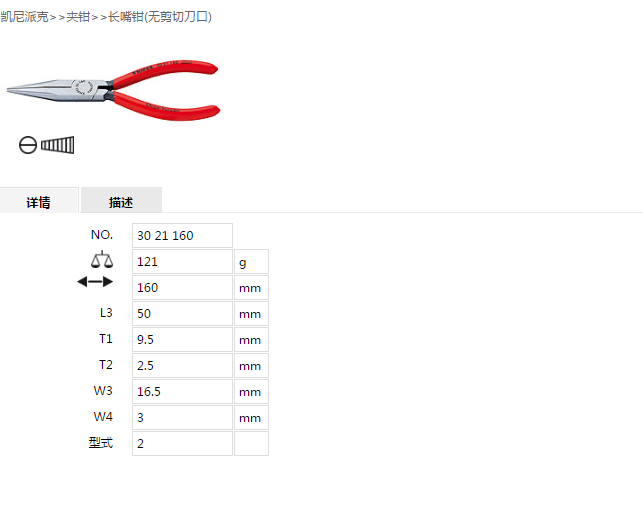Image resolution: width=643 pixels, height=509 pixels.
Task: Click the weight field showing 121
Action: click(182, 262)
